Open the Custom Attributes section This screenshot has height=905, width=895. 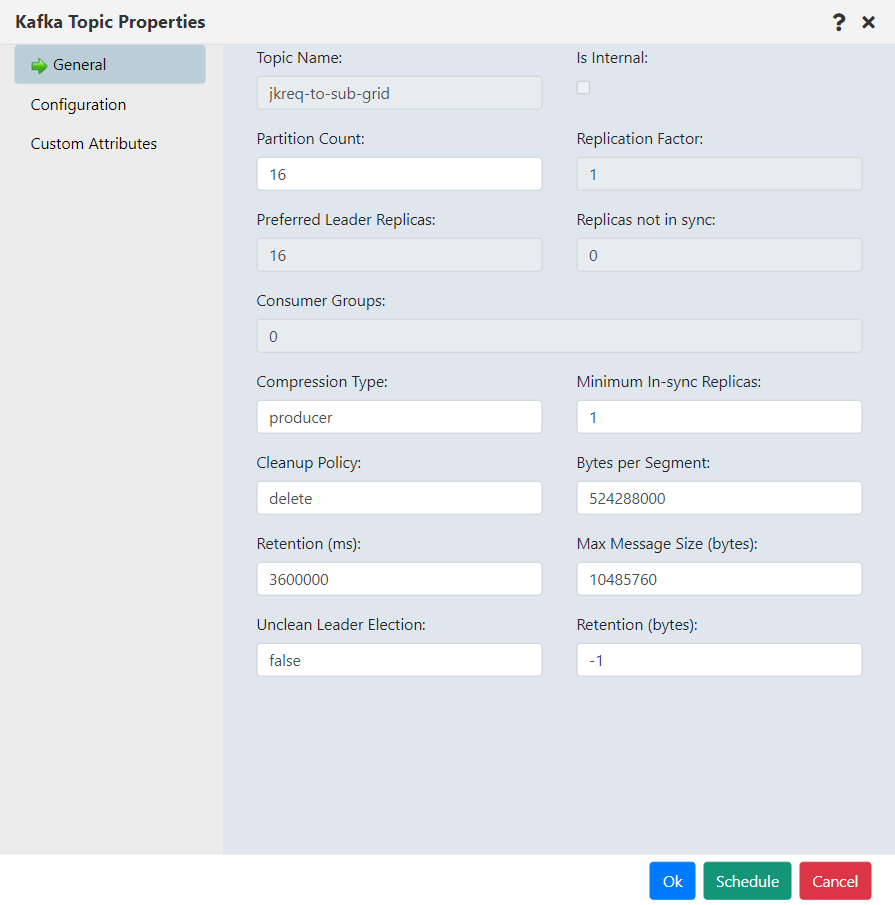coord(93,143)
